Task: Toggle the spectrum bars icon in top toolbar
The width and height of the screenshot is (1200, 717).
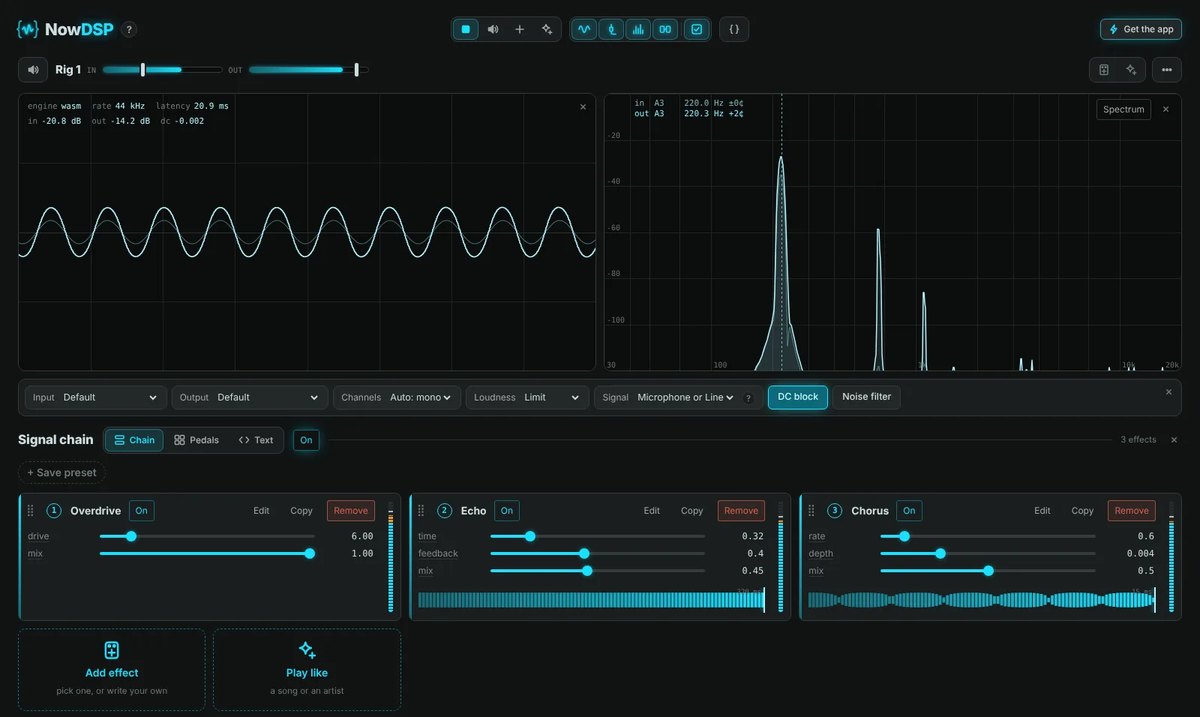Action: 639,29
